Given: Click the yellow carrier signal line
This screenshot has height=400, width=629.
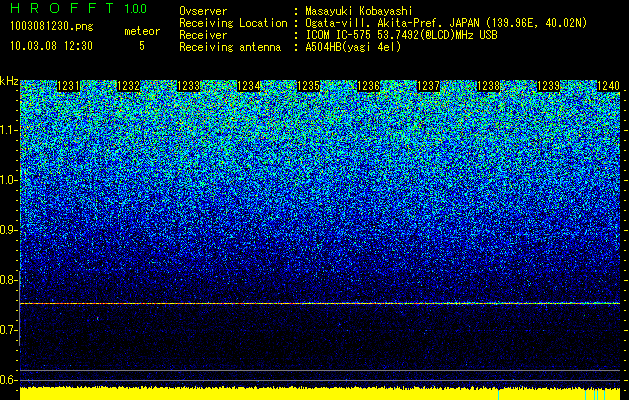Looking at the screenshot, I should point(320,303).
